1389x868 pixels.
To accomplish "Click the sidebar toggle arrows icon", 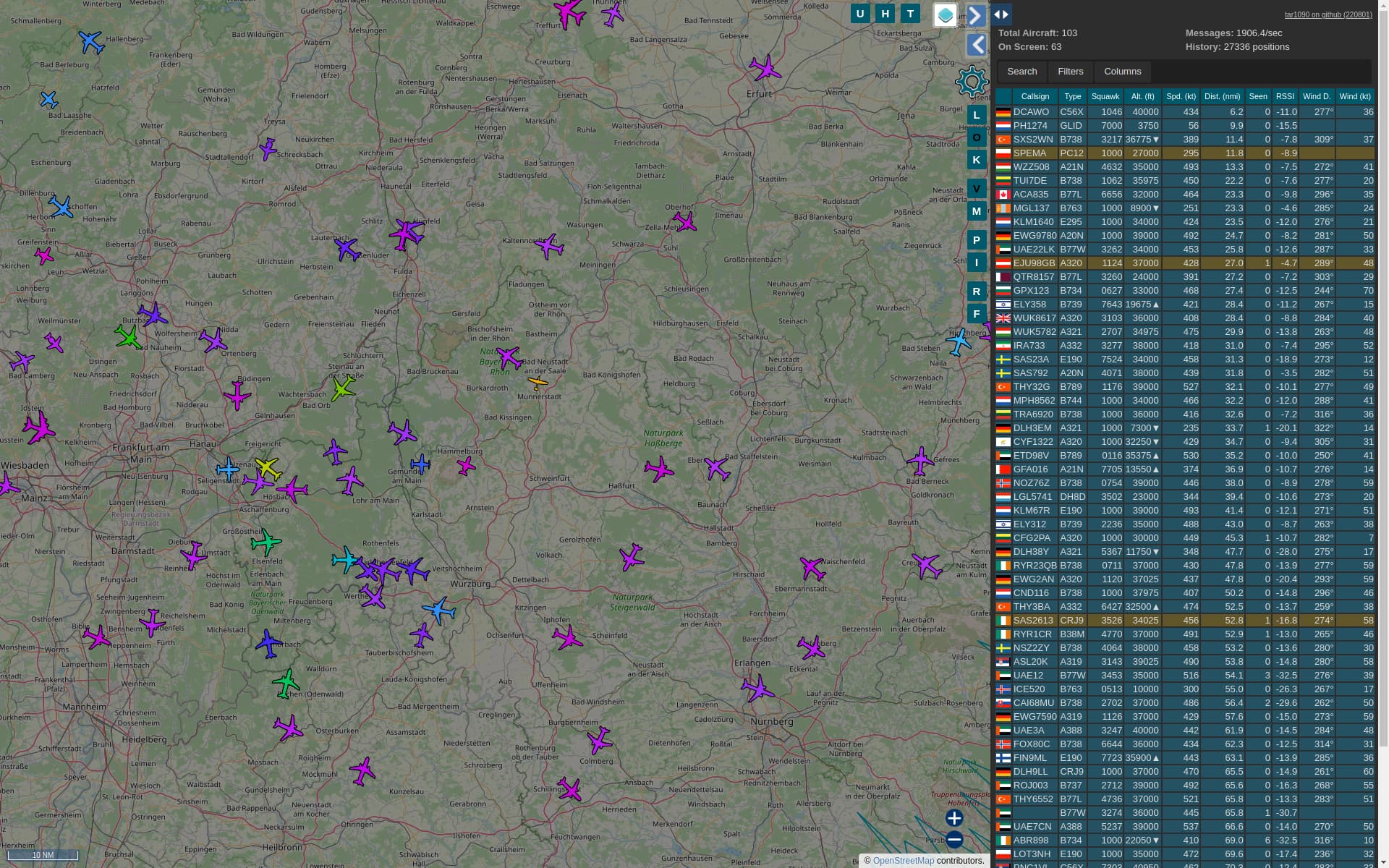I will pos(1001,14).
